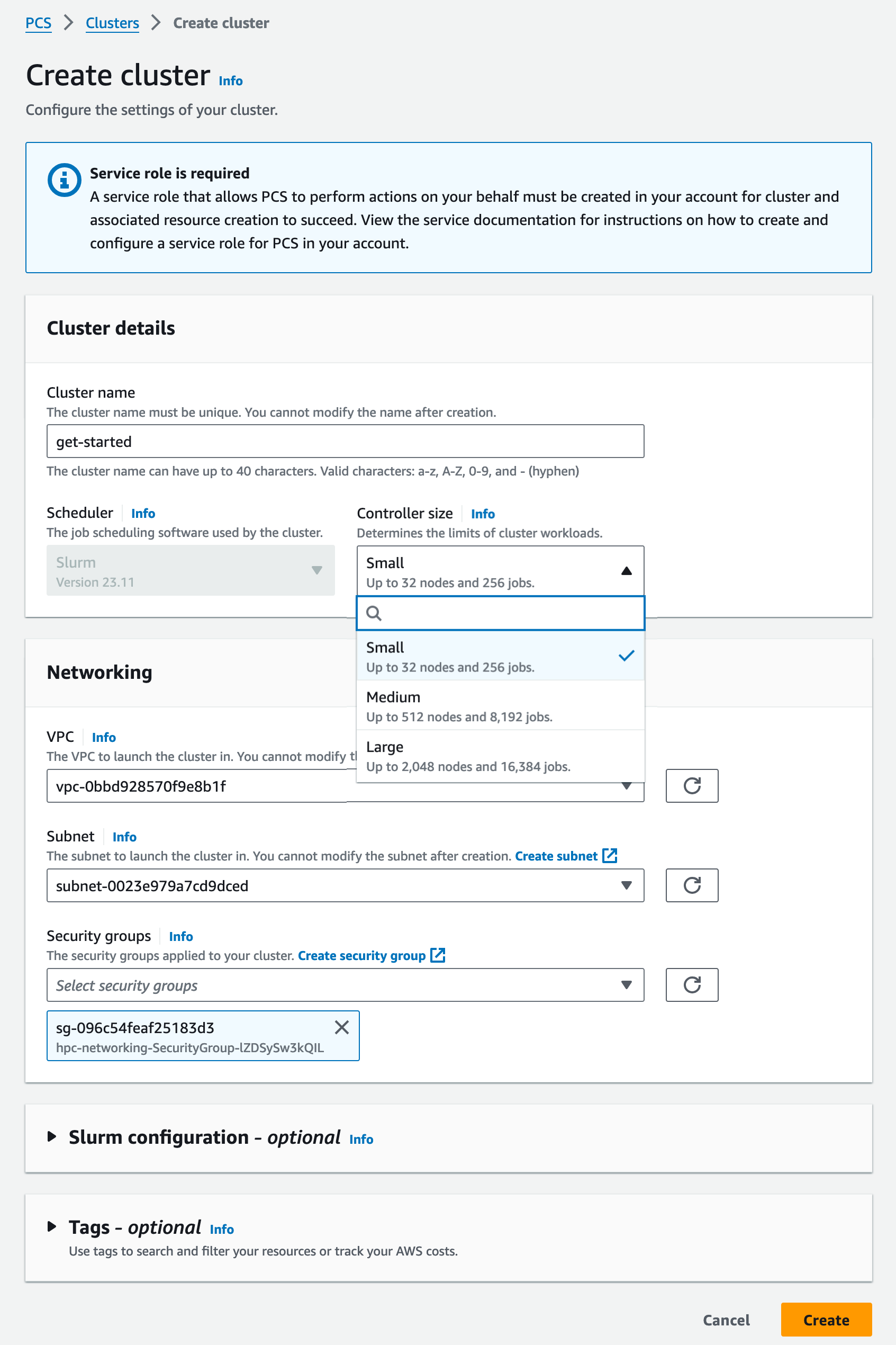896x1345 pixels.
Task: Expand the Slurm configuration section
Action: [51, 1136]
